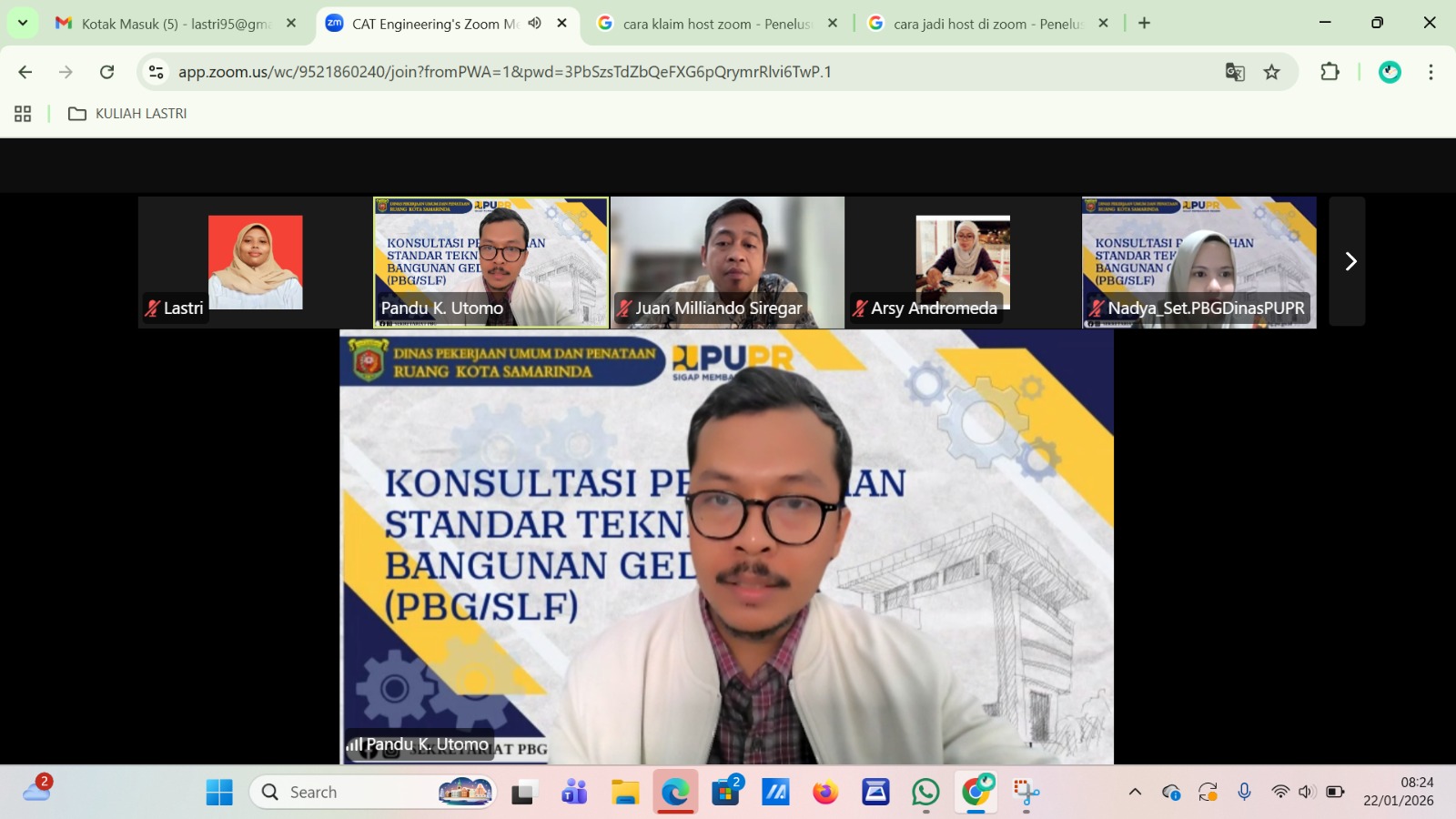1456x819 pixels.
Task: Mute audio on the Zoom meeting tab
Action: pyautogui.click(x=535, y=24)
